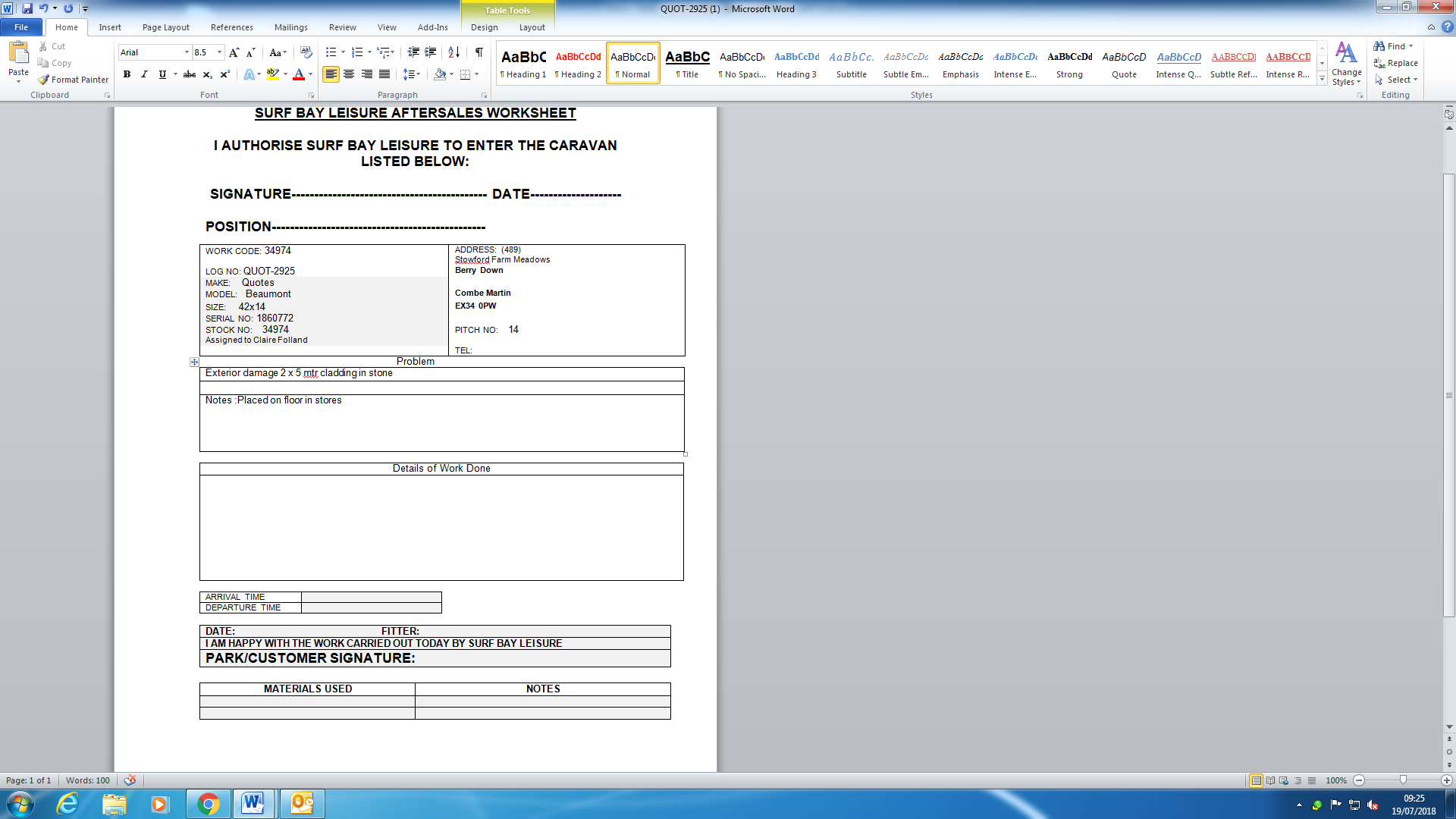Image resolution: width=1456 pixels, height=819 pixels.
Task: Toggle Bold formatting
Action: coord(127,74)
